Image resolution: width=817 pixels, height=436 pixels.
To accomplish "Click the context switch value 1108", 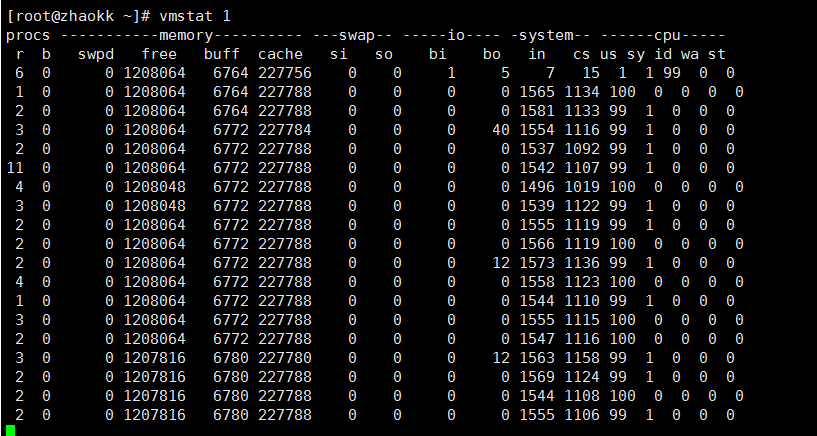I will pos(582,396).
